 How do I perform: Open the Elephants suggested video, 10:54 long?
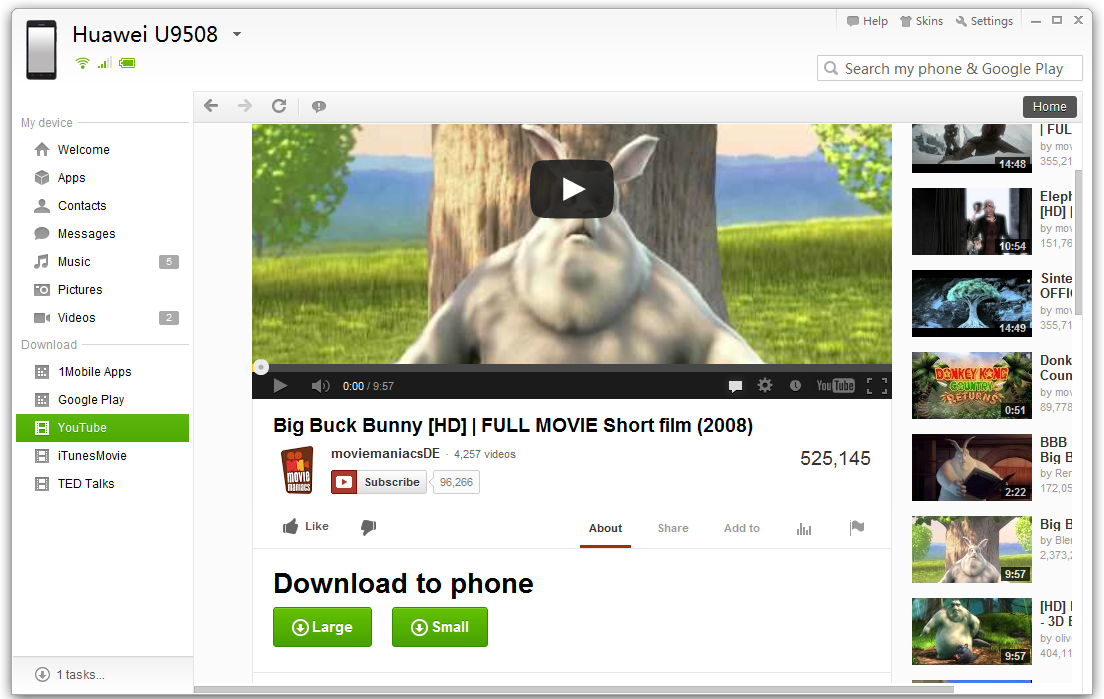(x=972, y=221)
